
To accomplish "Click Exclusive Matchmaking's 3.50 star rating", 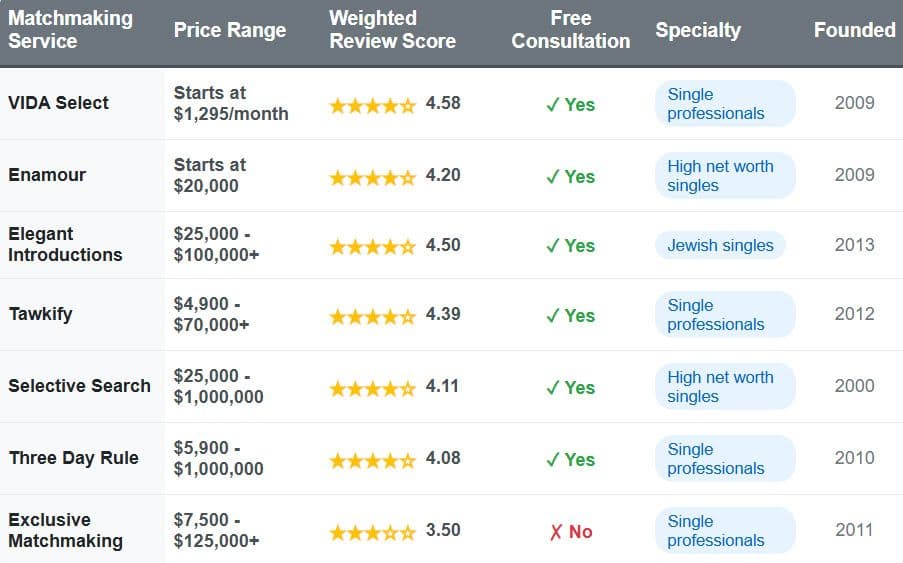I will [372, 531].
